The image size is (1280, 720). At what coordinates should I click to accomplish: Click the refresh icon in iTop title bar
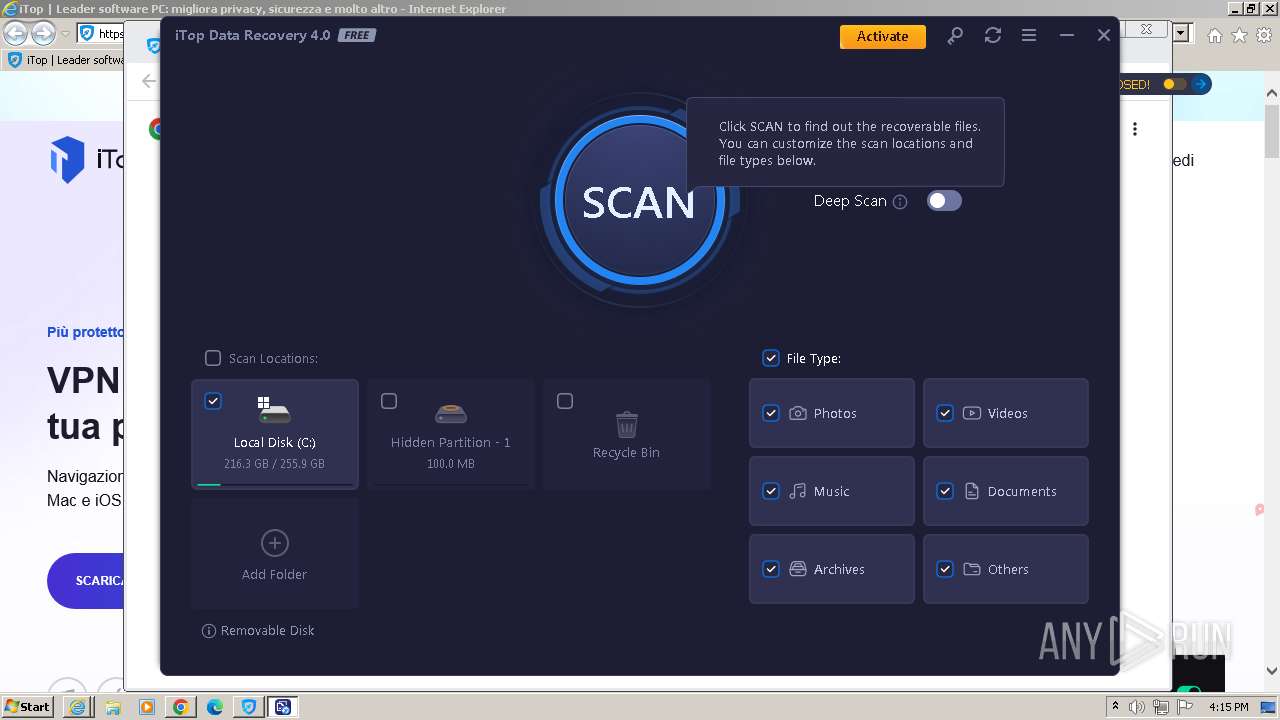pos(992,35)
